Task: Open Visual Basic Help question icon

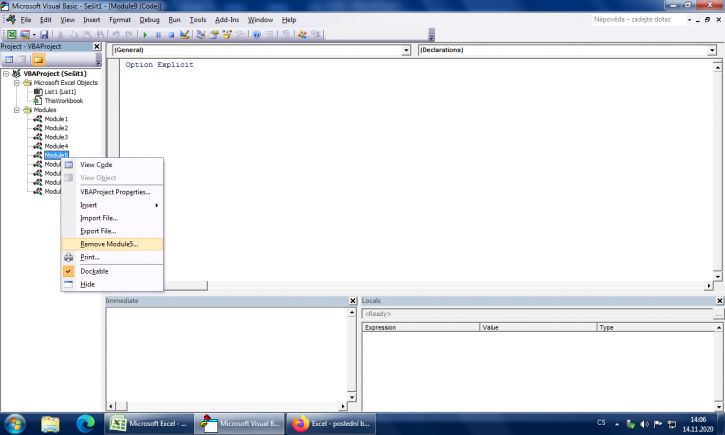Action: tap(257, 34)
